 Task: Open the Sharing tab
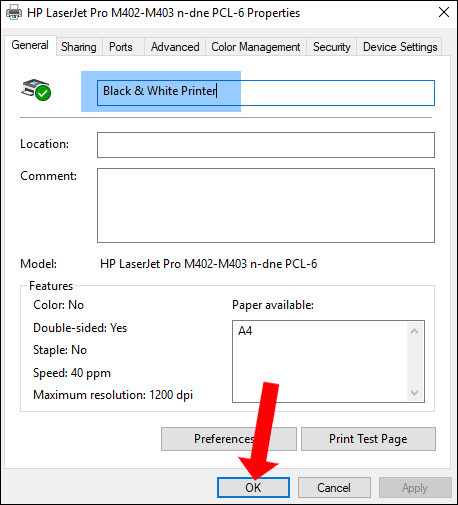[79, 47]
